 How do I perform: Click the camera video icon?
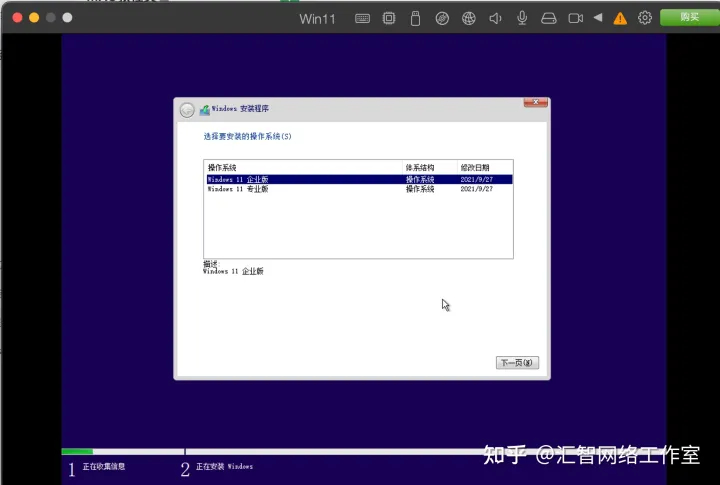575,18
